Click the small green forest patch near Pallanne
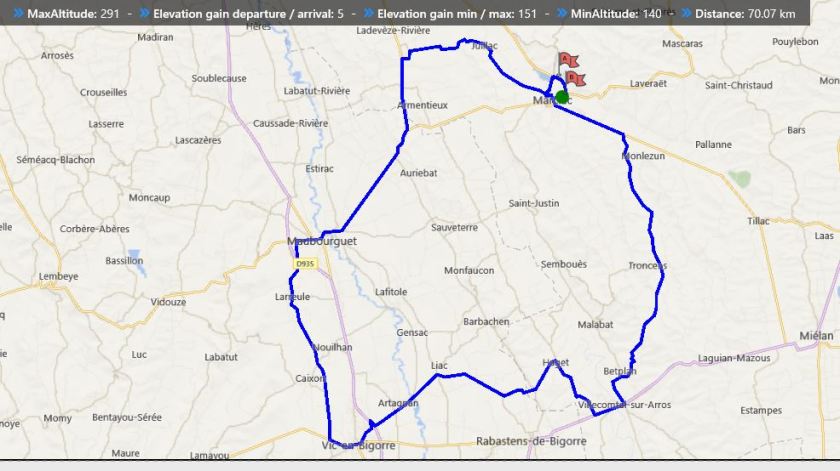 coord(739,178)
